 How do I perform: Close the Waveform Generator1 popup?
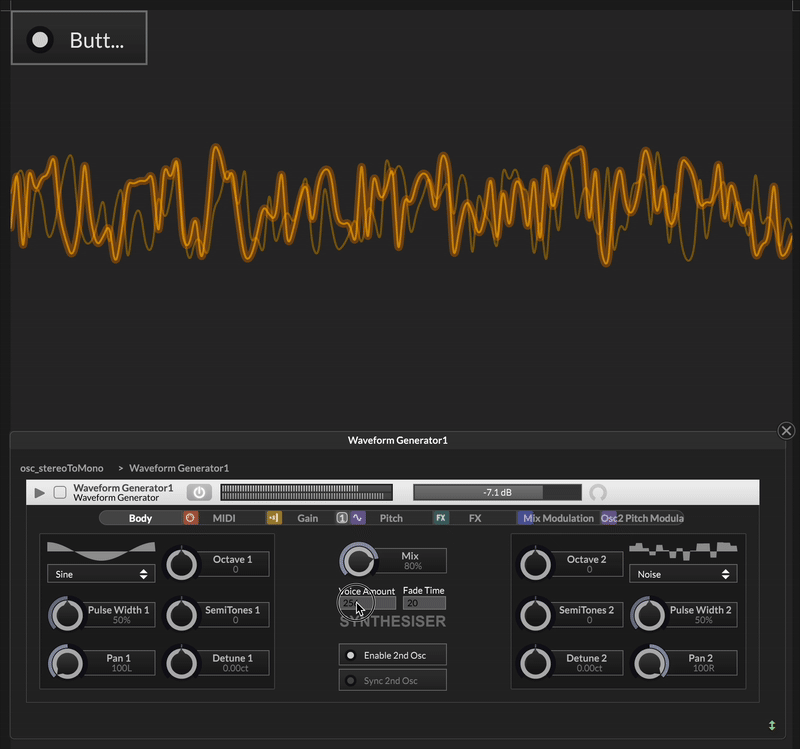click(x=786, y=431)
